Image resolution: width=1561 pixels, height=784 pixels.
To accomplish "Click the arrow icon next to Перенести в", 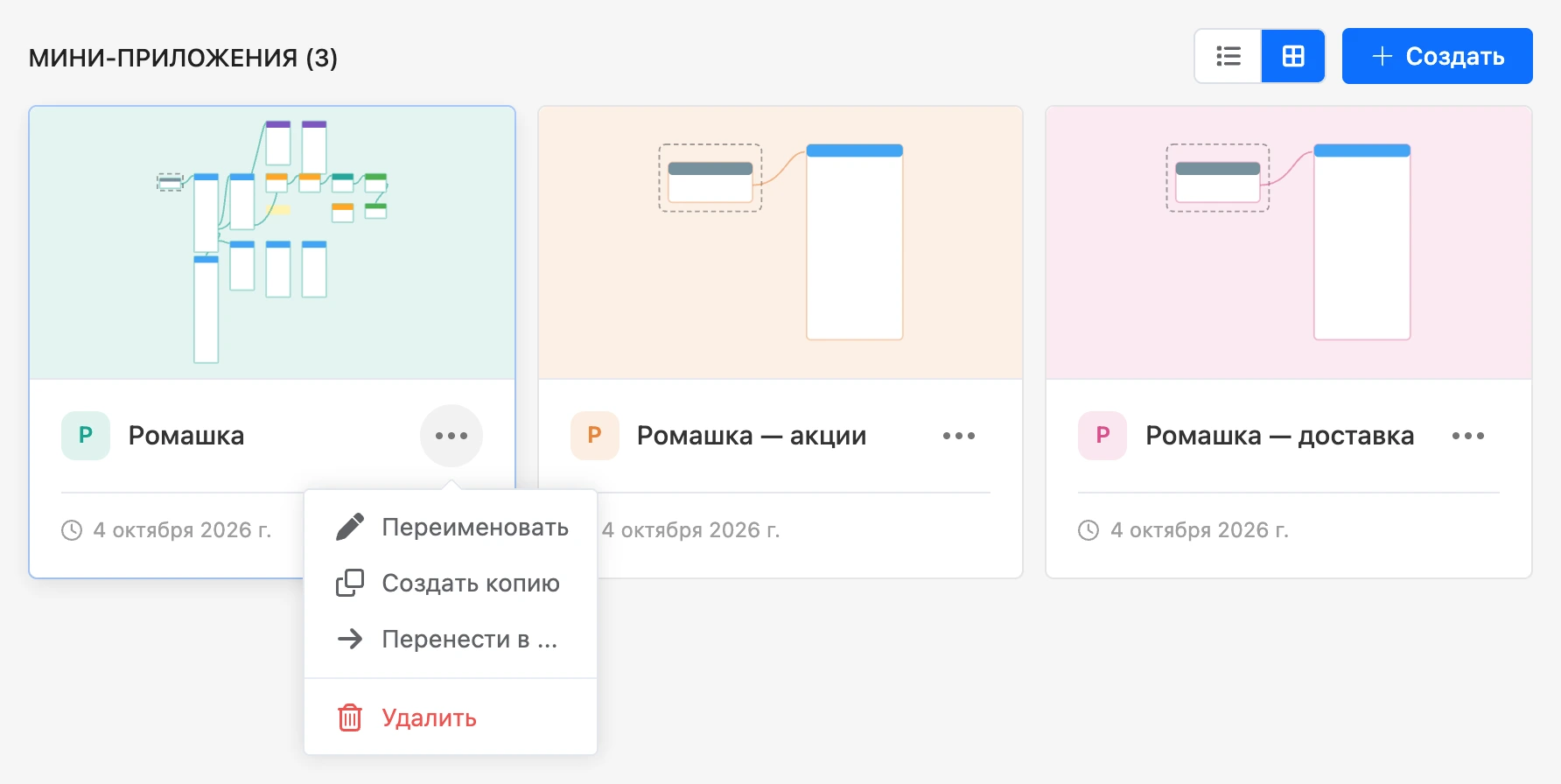I will (x=350, y=639).
